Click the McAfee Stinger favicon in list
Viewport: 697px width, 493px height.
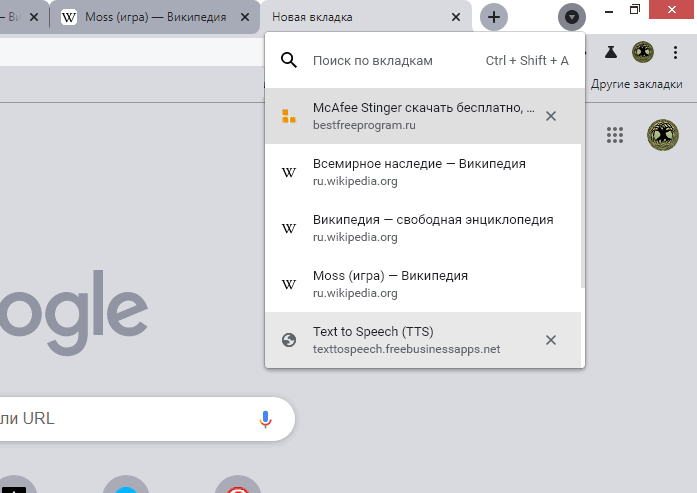point(289,116)
